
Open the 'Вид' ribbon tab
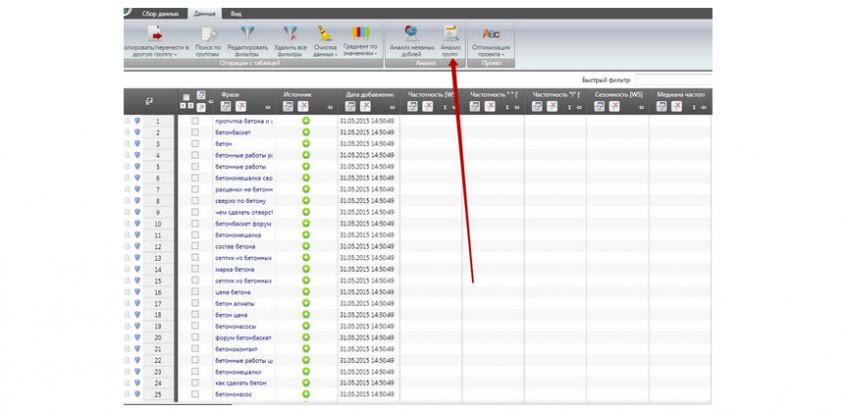point(235,14)
